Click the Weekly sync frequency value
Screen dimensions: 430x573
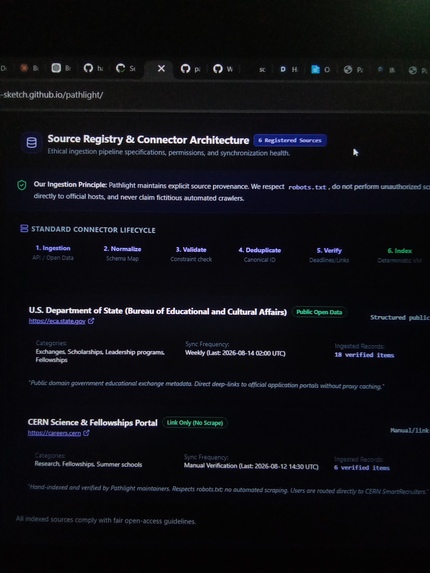coord(235,353)
